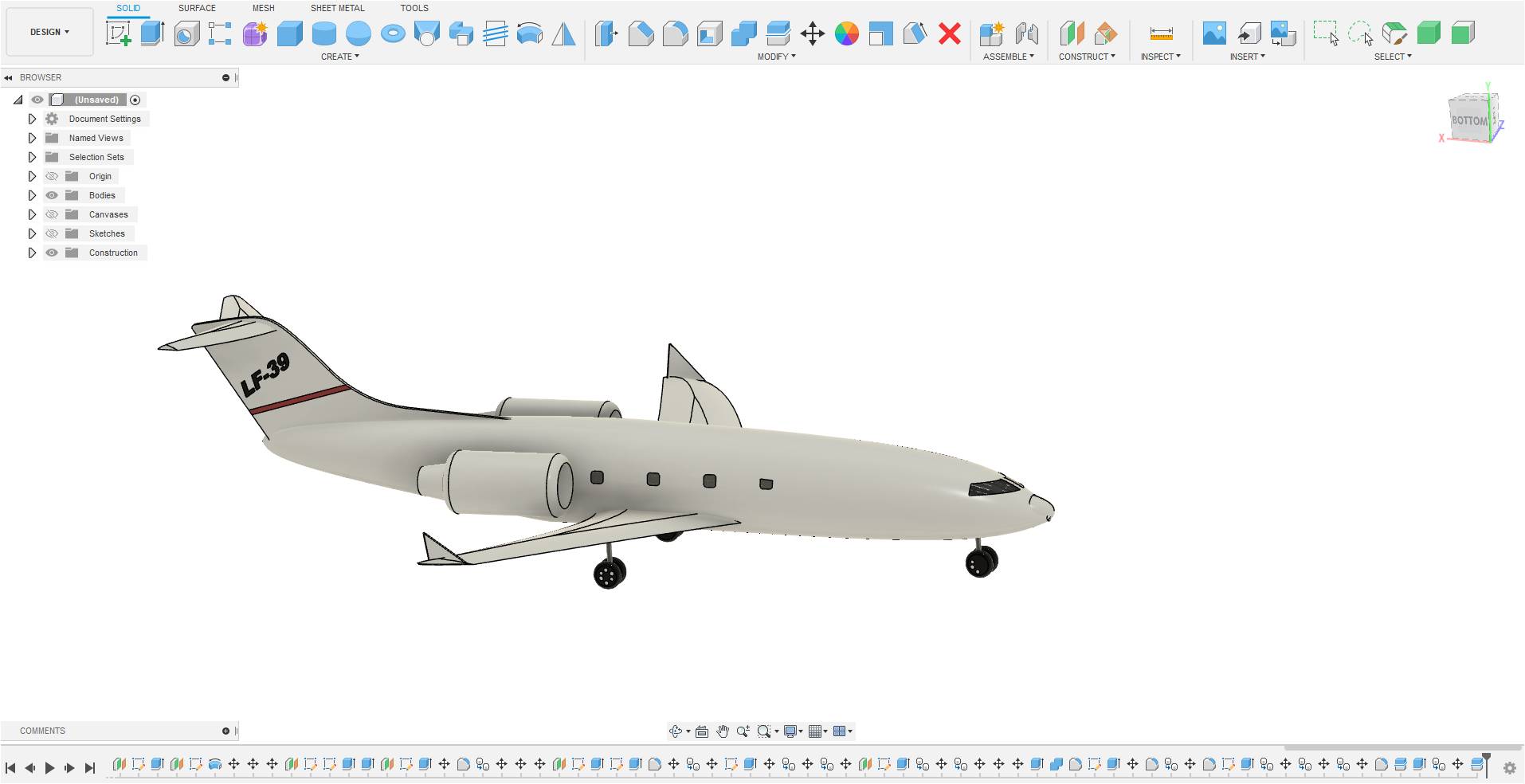Image resolution: width=1525 pixels, height=784 pixels.
Task: Switch to the MESH tab
Action: point(263,8)
